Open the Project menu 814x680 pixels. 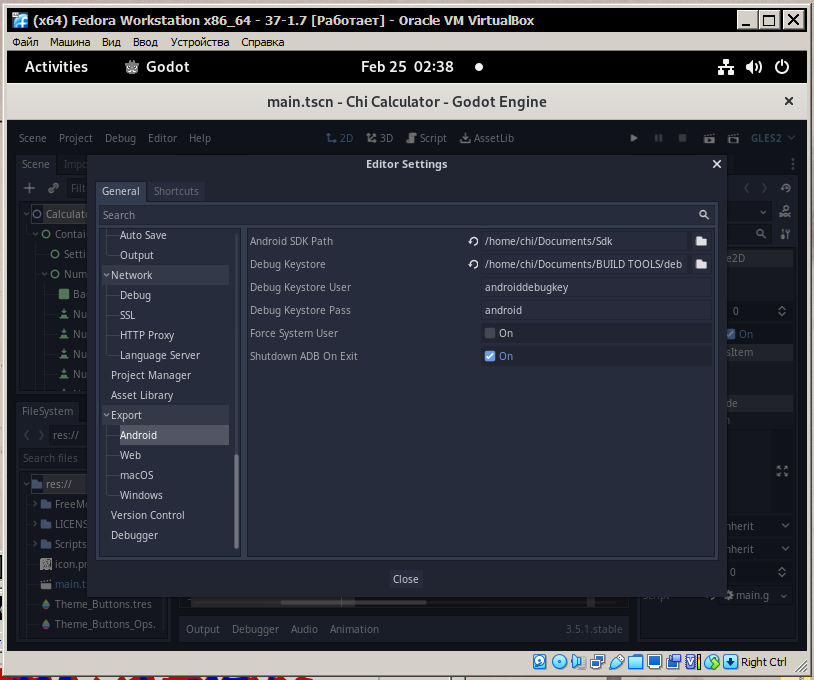pos(76,138)
